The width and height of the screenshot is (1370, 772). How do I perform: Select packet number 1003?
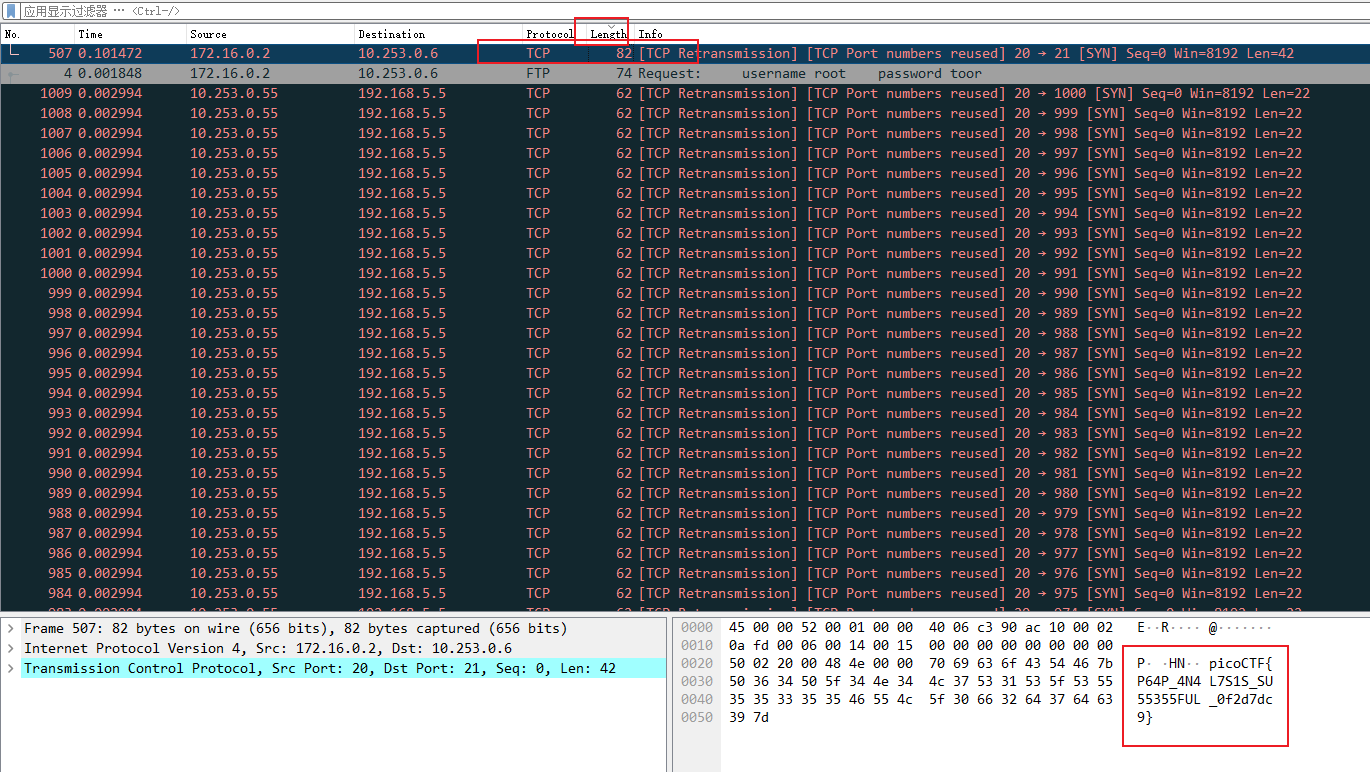684,213
